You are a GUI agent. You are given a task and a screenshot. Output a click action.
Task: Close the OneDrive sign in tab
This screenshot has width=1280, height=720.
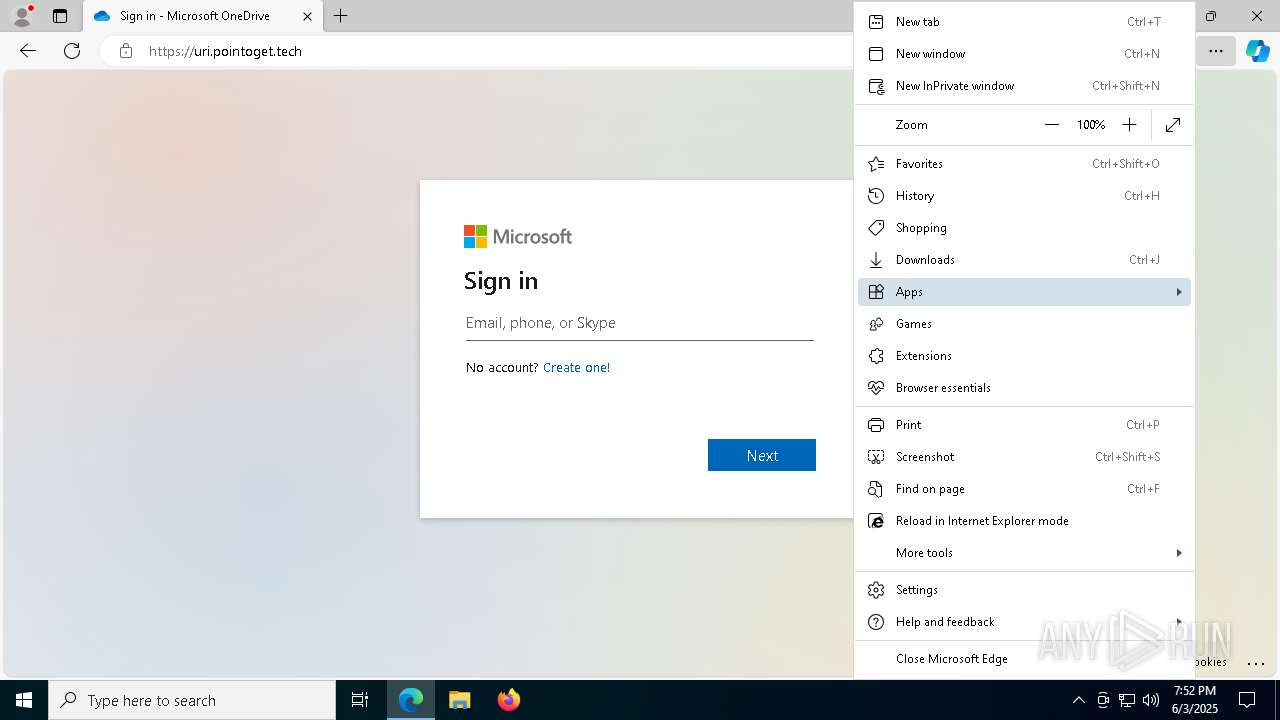[307, 16]
